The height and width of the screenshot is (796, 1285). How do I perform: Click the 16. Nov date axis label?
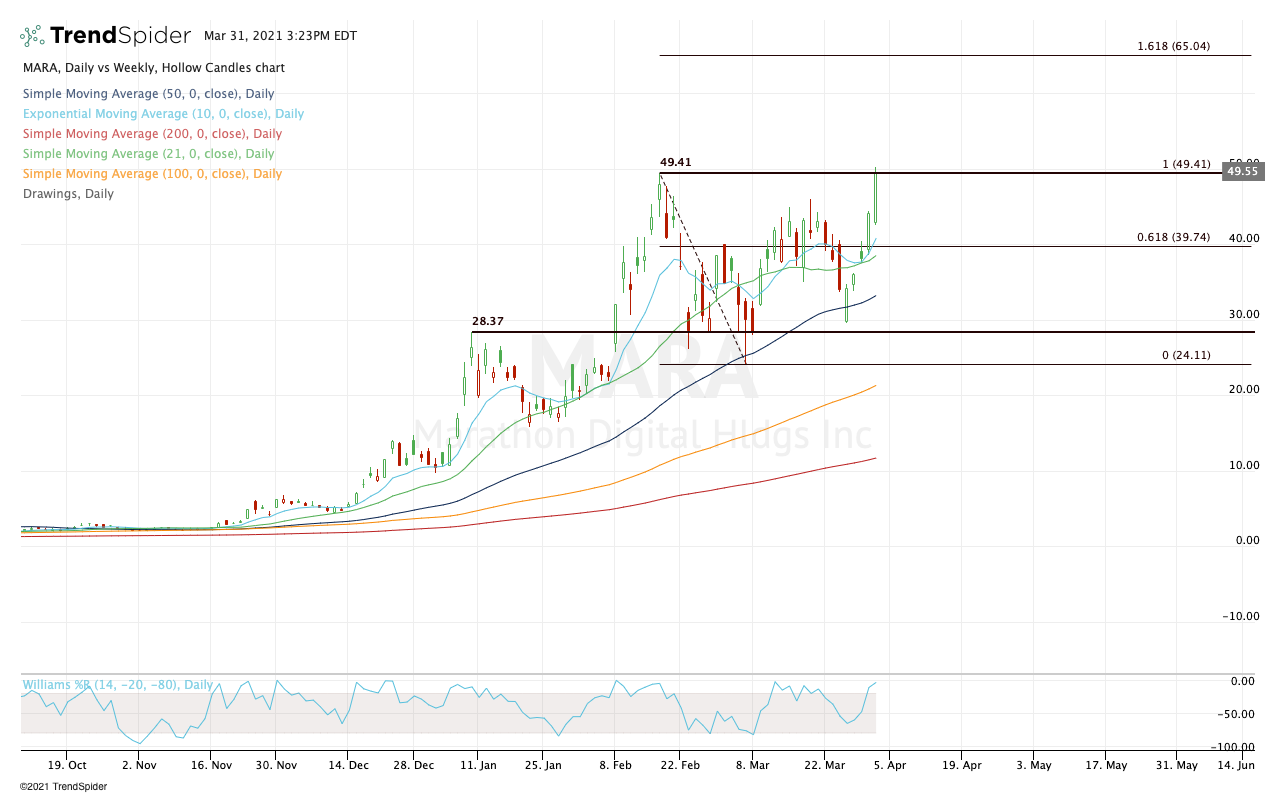click(210, 765)
